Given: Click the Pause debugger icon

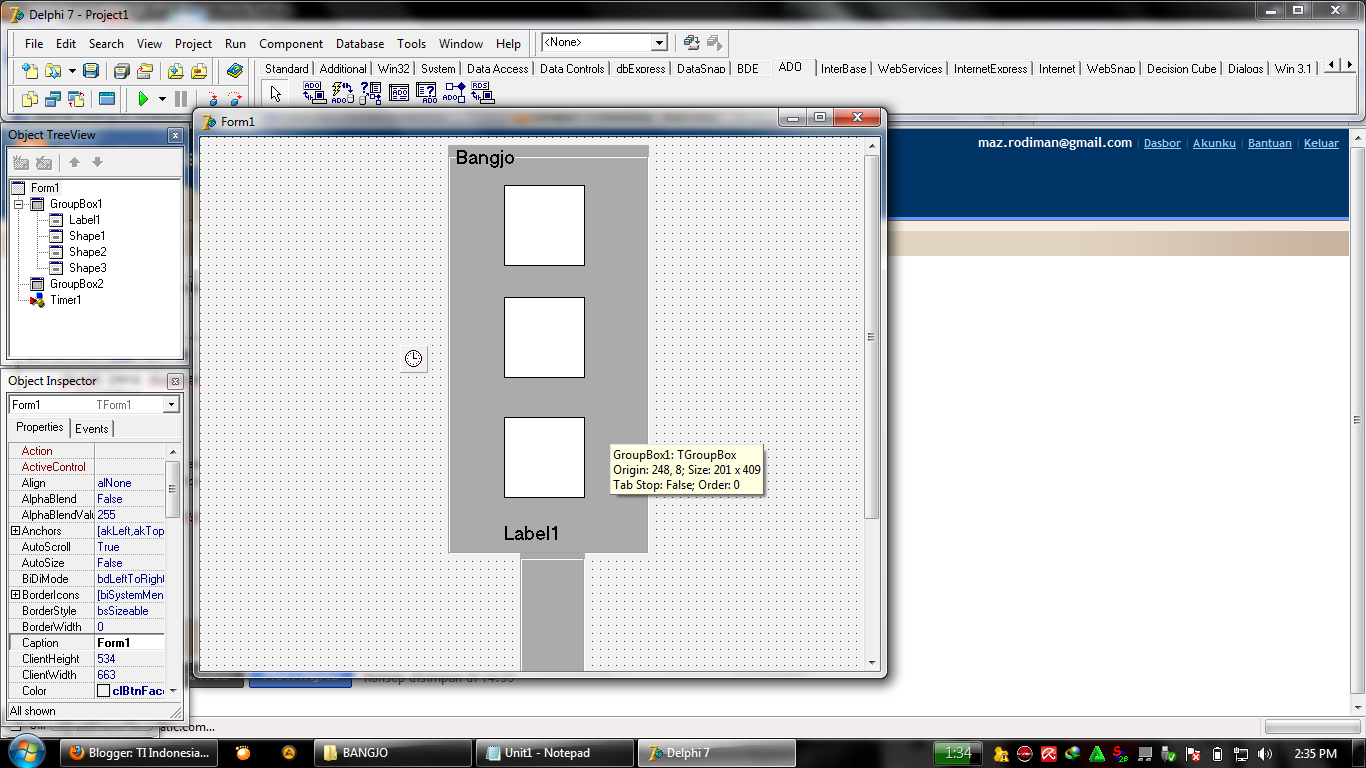Looking at the screenshot, I should [181, 99].
